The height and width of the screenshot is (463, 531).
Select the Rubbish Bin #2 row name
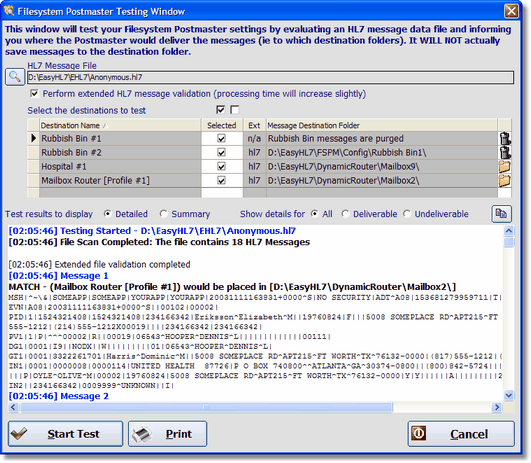[x=120, y=152]
